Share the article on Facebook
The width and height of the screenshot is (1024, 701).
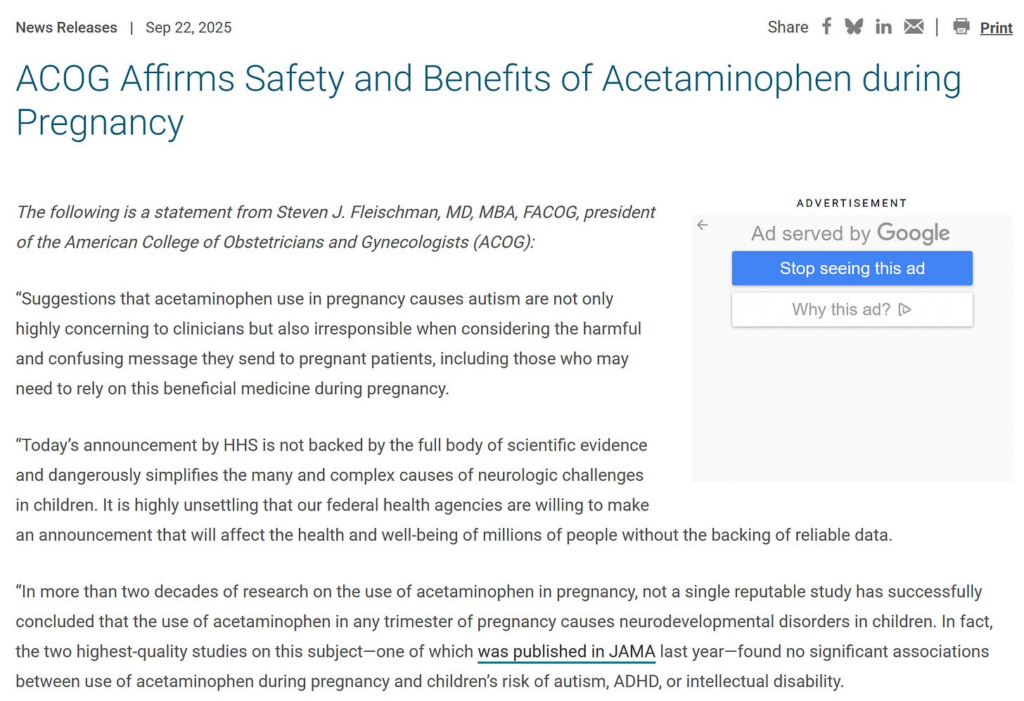pyautogui.click(x=826, y=26)
